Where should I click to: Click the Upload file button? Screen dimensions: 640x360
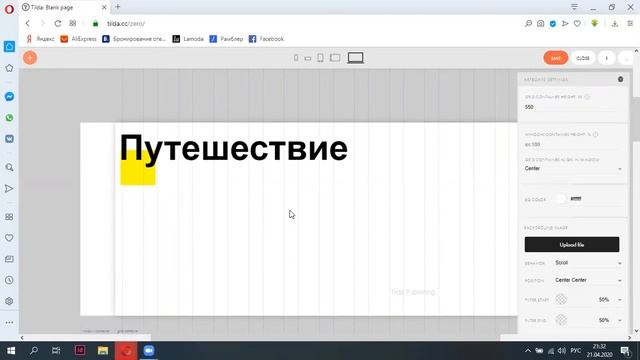click(572, 244)
